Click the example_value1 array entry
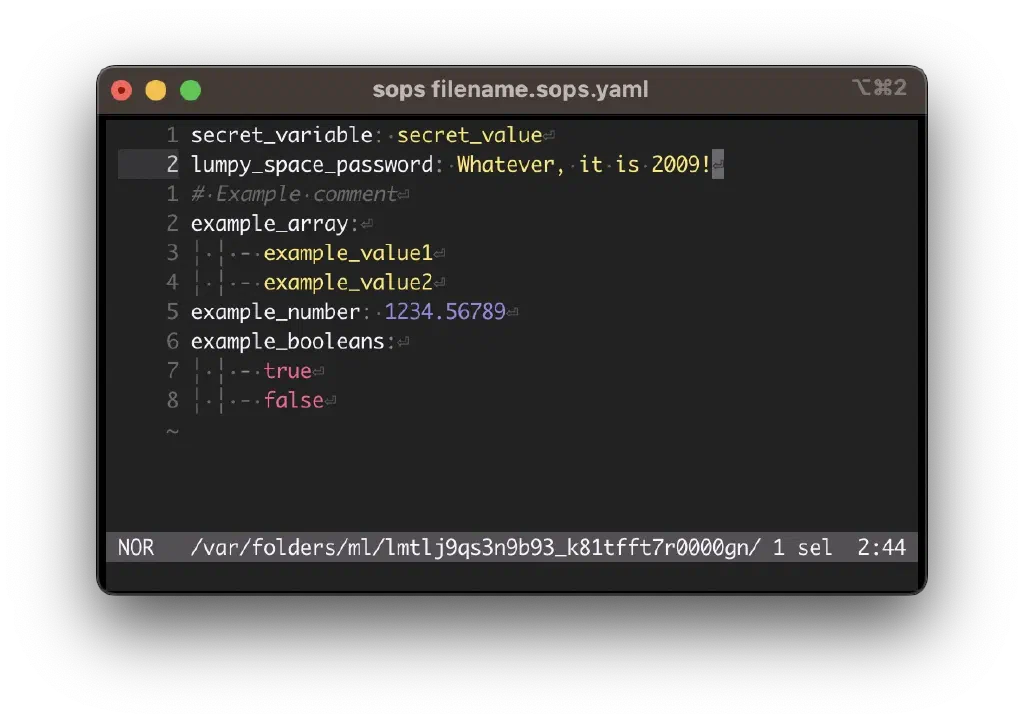Screen dimensions: 1024x723 coord(348,253)
